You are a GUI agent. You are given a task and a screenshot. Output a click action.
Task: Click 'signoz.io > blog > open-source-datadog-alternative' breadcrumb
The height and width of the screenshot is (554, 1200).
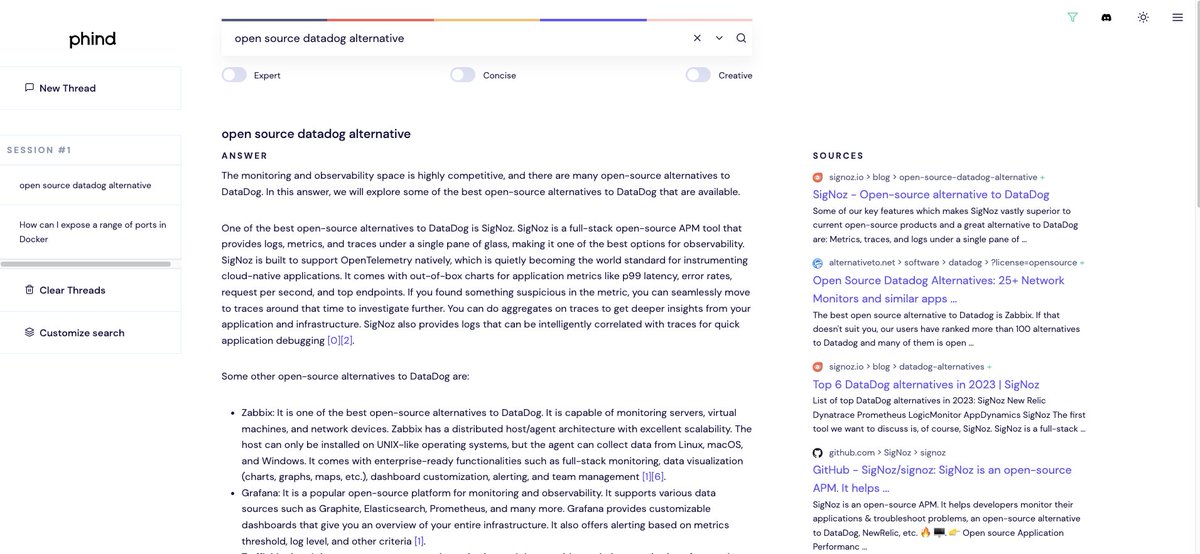tap(933, 177)
